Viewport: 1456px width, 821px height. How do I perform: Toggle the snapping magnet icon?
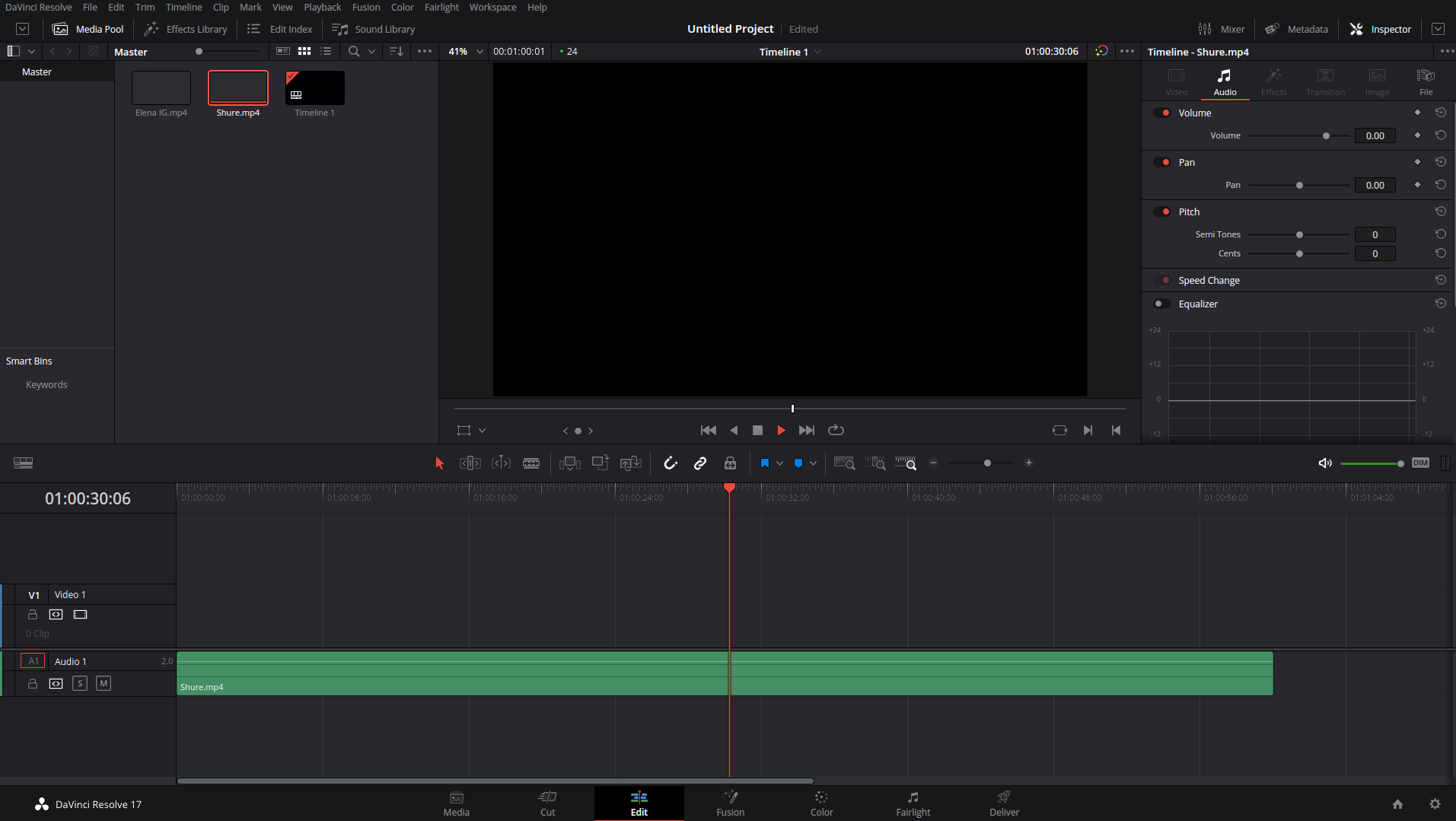click(670, 463)
